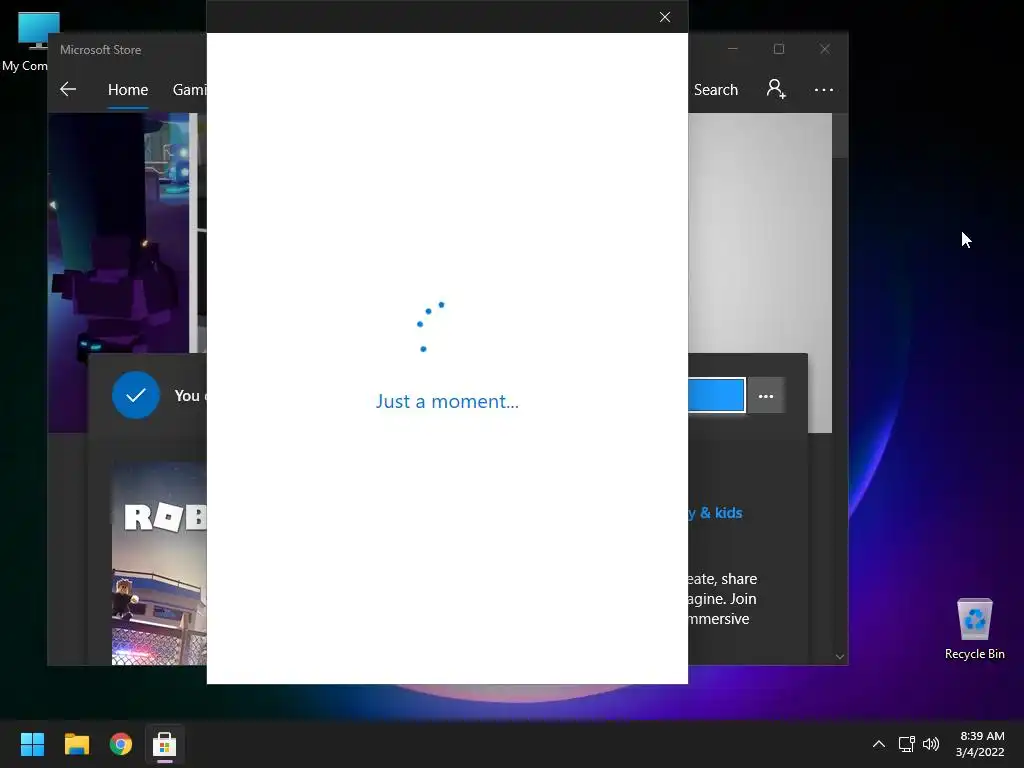This screenshot has height=768, width=1024.
Task: Click the Store scrollbar down arrow
Action: 840,656
